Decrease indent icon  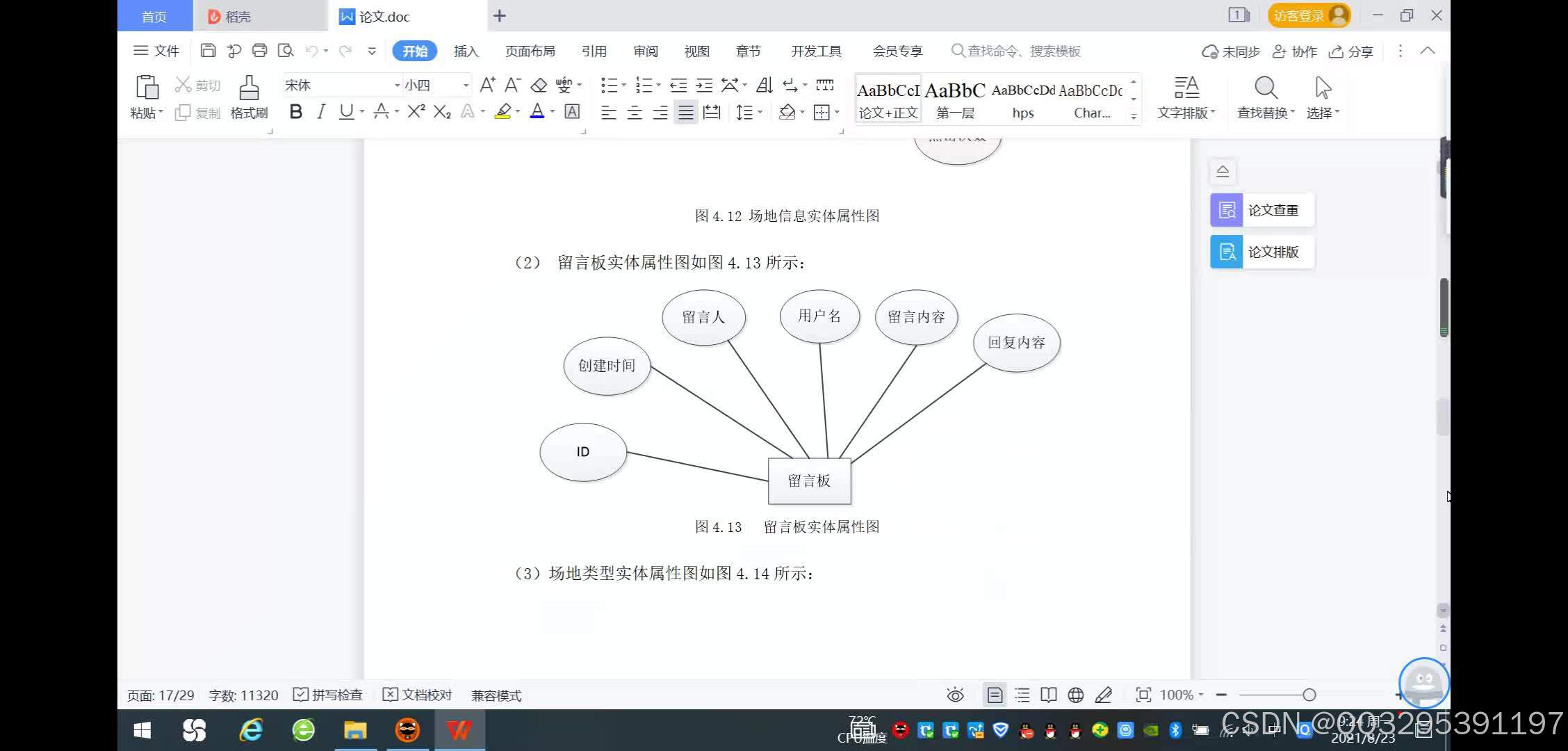click(x=678, y=85)
